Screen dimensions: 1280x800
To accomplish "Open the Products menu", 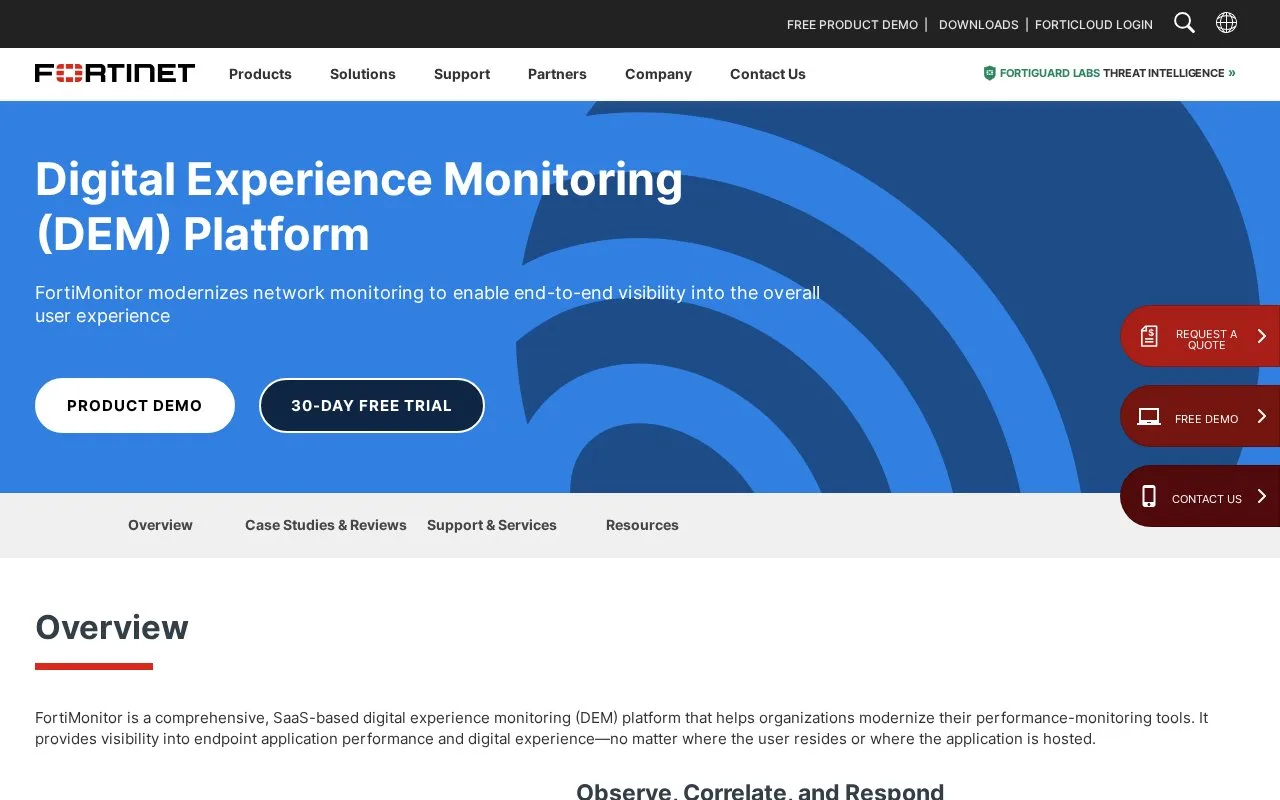I will point(260,74).
